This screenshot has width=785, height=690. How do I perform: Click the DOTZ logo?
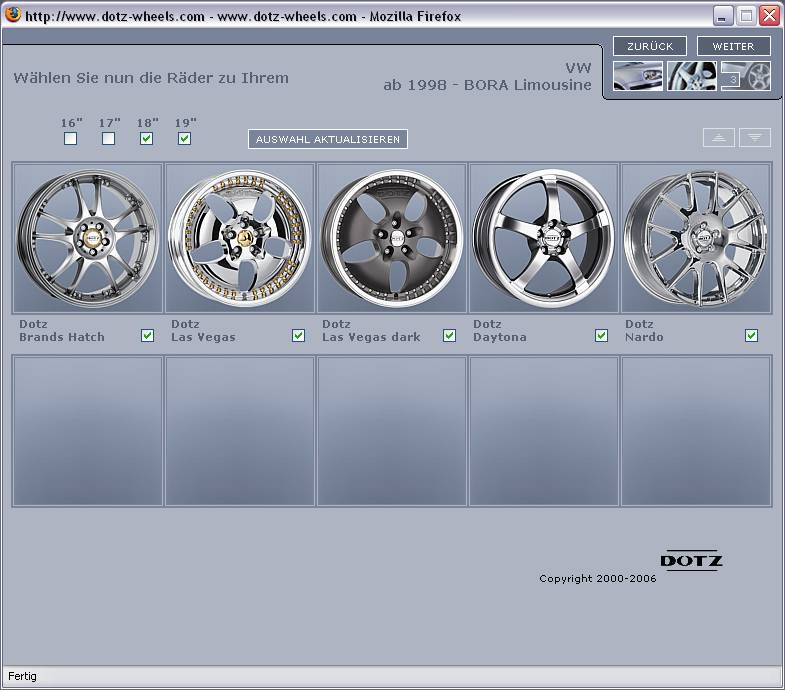691,560
